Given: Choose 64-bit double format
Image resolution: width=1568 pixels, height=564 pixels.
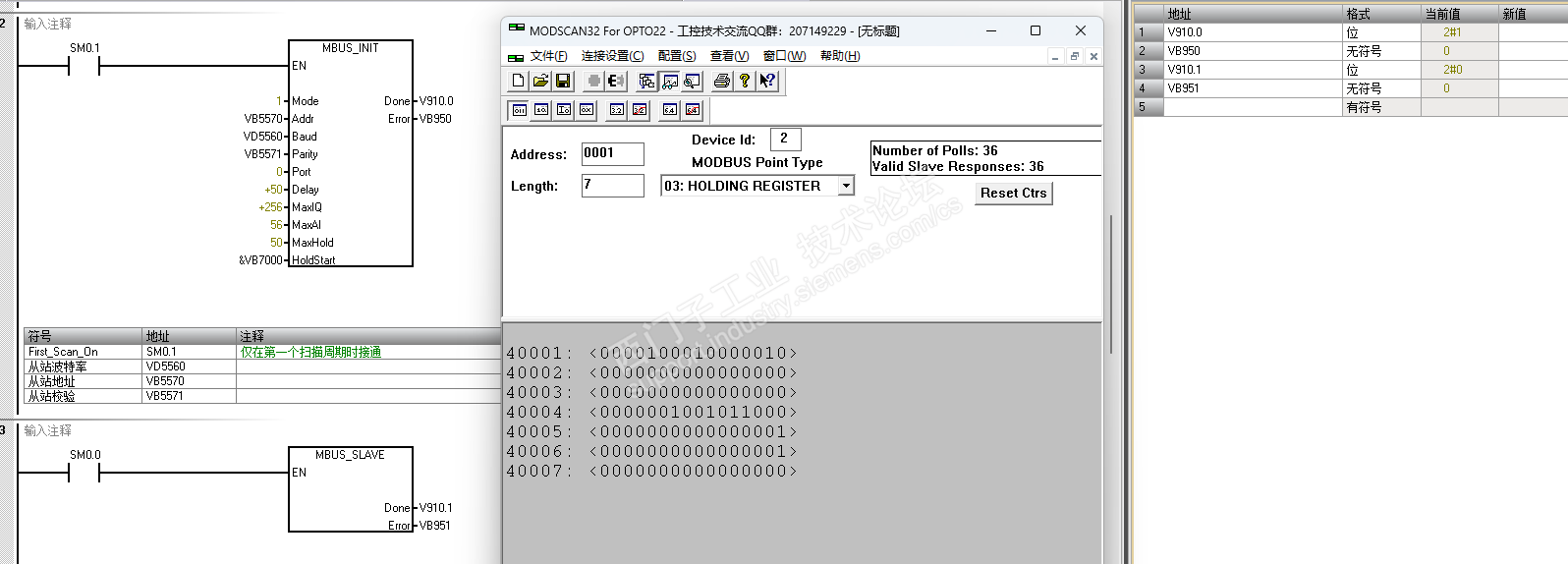Looking at the screenshot, I should tap(670, 110).
